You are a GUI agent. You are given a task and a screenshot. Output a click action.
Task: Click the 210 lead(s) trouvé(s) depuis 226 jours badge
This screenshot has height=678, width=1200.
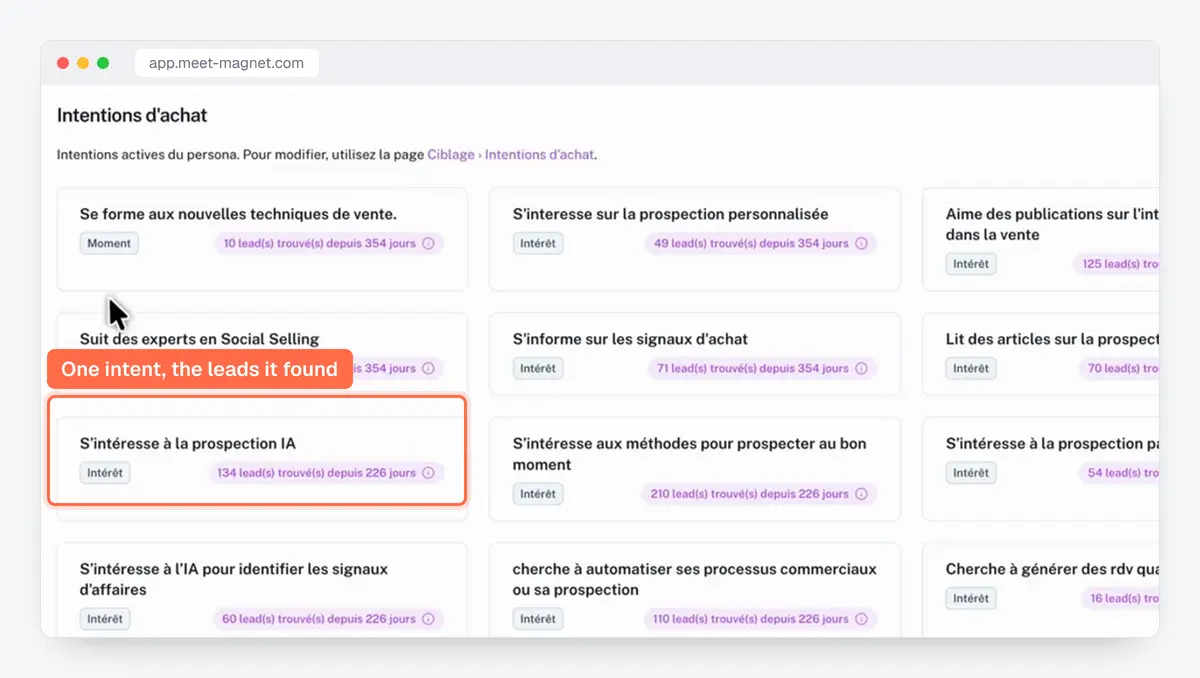coord(759,494)
